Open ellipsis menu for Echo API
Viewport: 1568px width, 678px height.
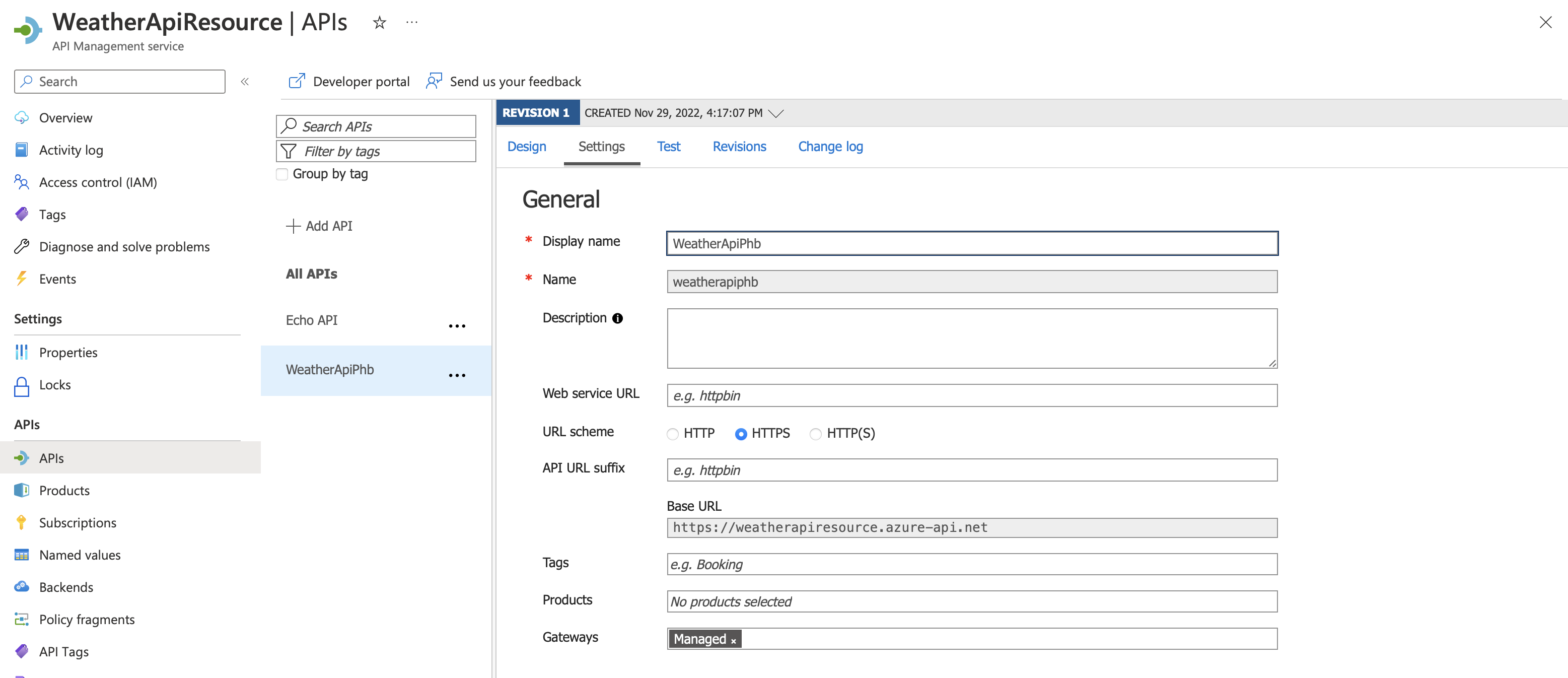coord(457,326)
